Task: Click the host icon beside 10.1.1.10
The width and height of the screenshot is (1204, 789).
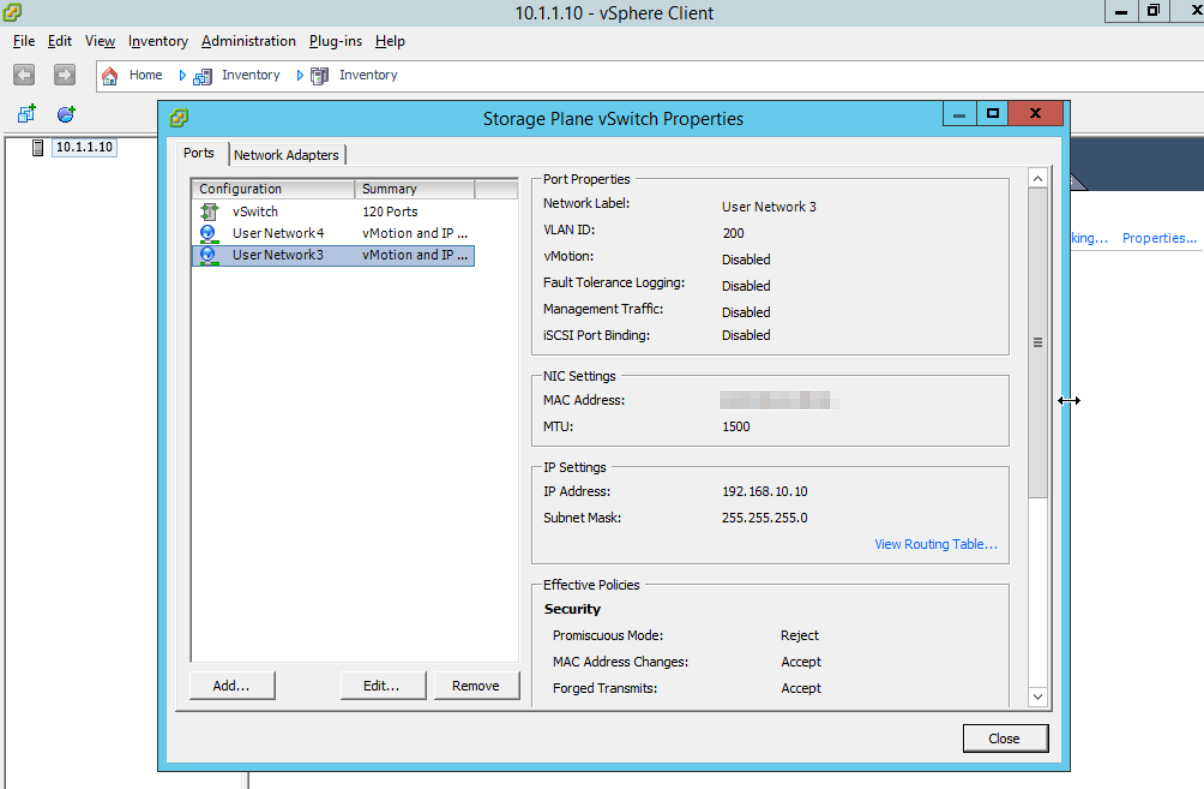Action: pyautogui.click(x=37, y=147)
